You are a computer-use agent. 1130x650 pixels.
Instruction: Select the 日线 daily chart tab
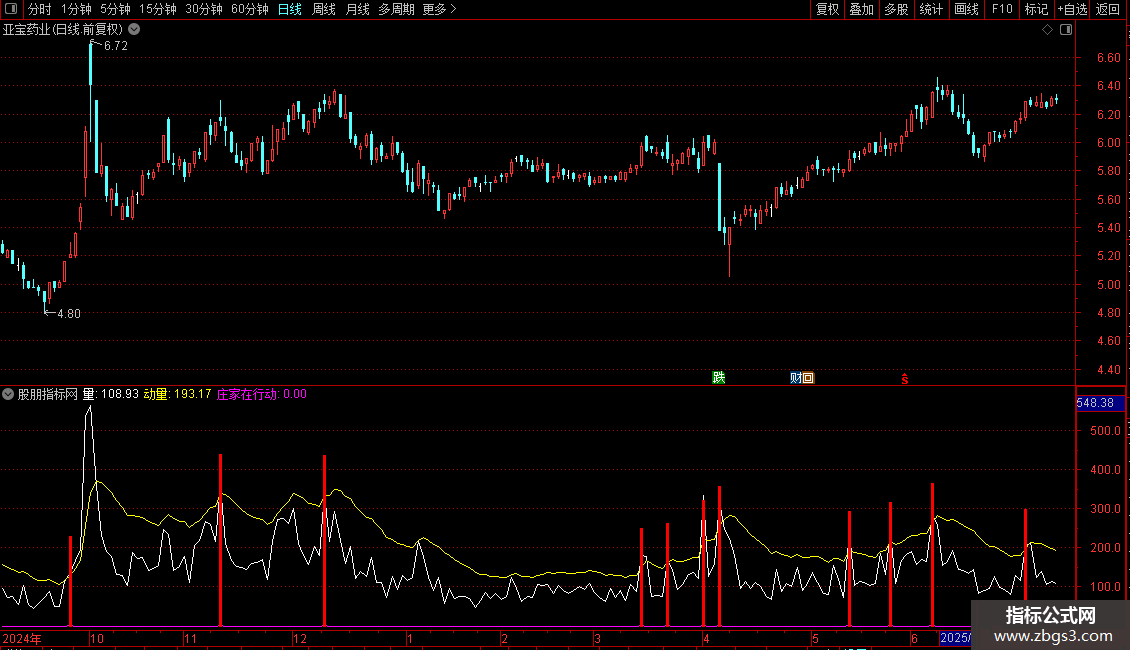click(290, 9)
